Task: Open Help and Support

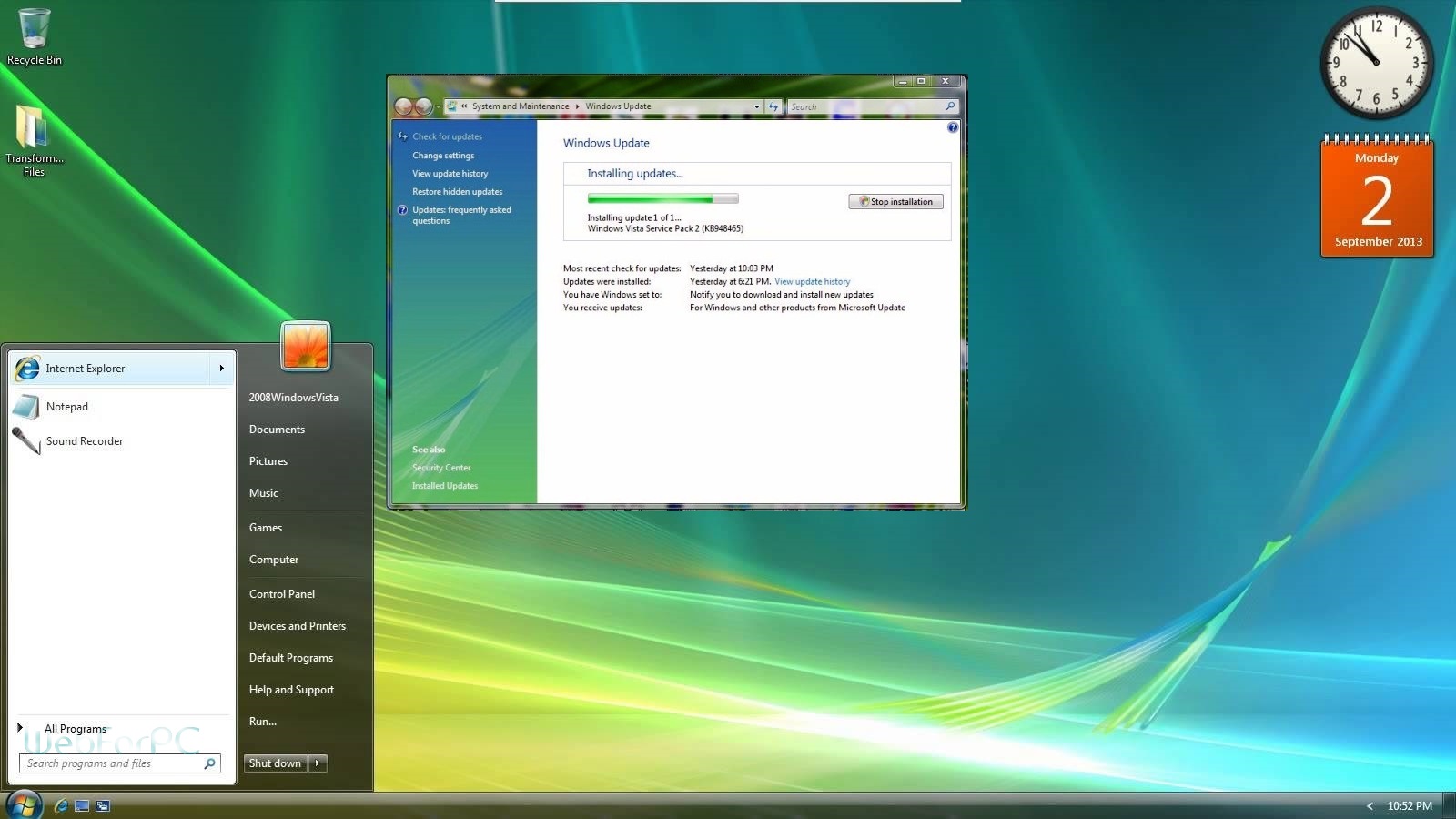Action: click(x=291, y=690)
